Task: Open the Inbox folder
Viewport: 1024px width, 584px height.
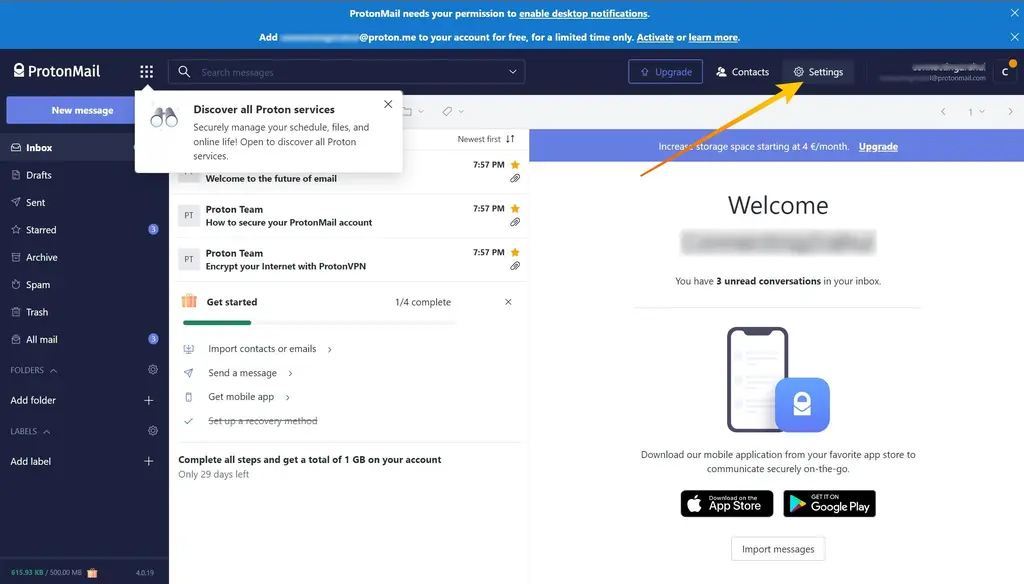Action: (x=84, y=148)
